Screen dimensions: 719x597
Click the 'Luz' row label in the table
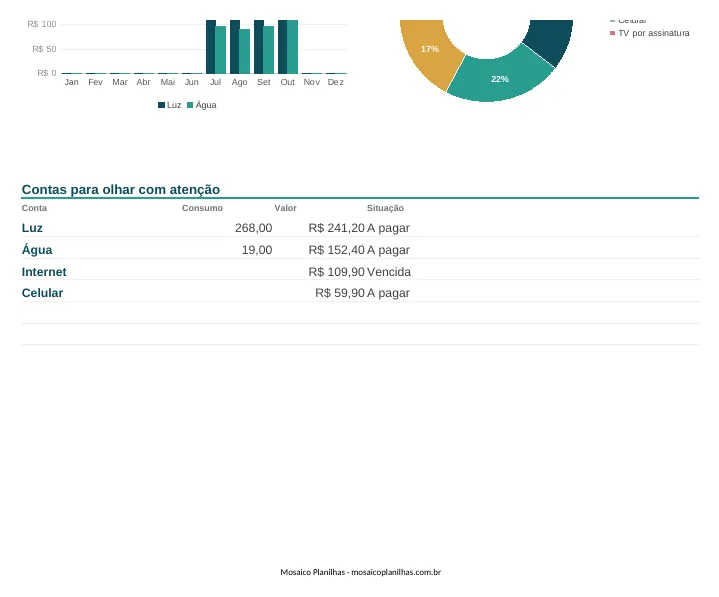click(32, 228)
